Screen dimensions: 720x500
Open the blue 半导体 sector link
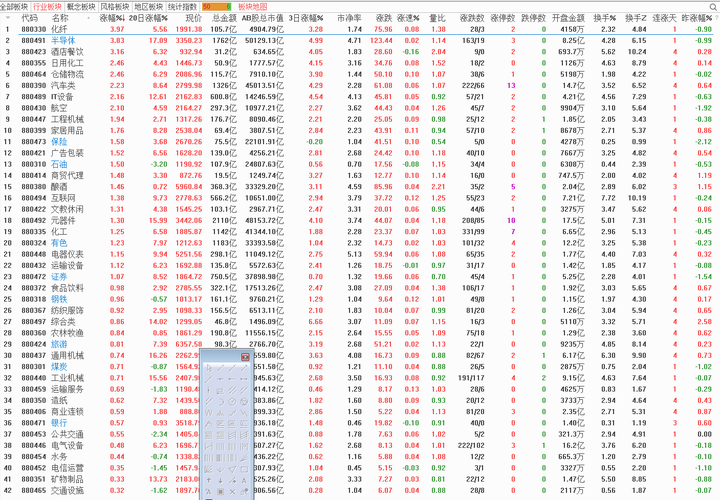[x=63, y=40]
